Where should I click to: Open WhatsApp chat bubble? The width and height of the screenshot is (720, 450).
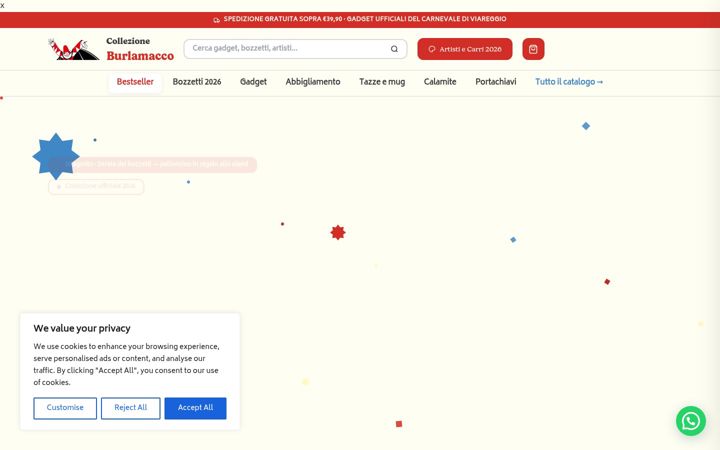click(691, 421)
